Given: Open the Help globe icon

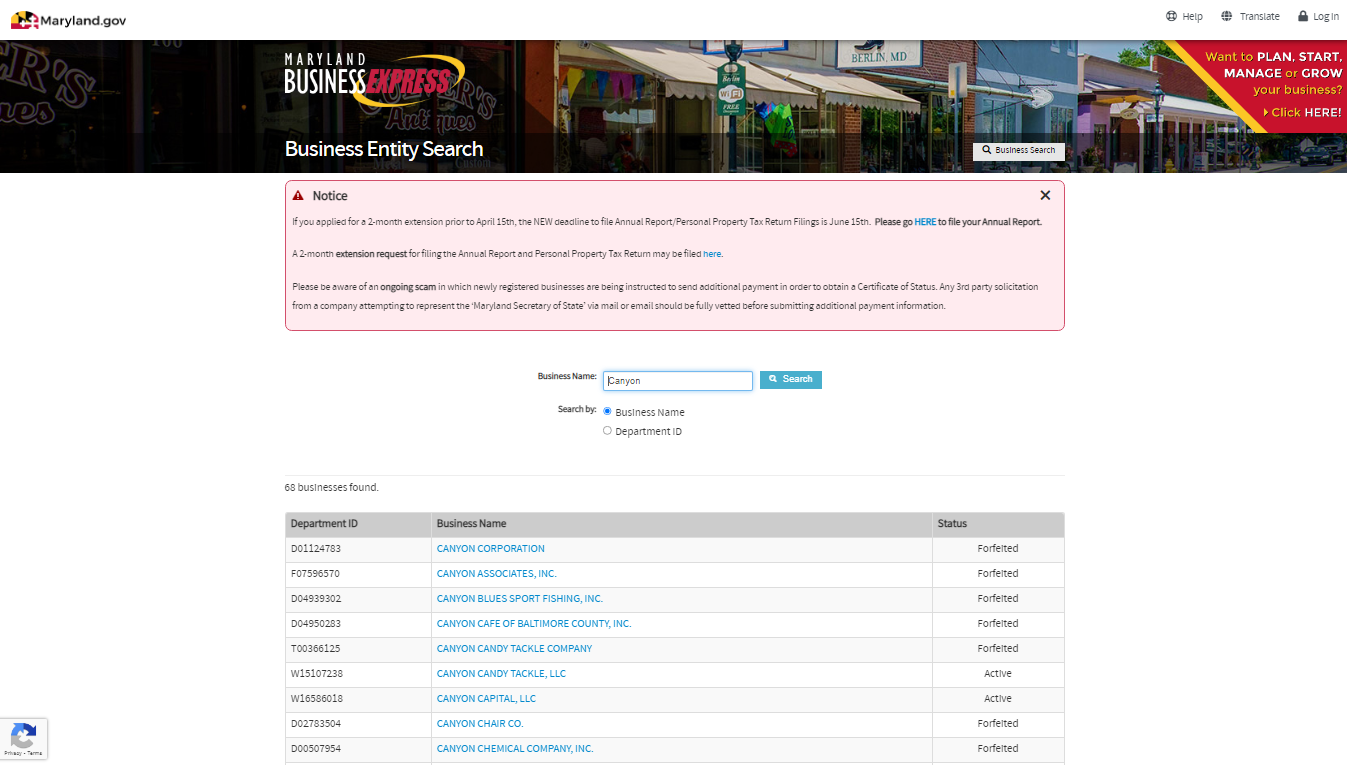Looking at the screenshot, I should 1171,16.
